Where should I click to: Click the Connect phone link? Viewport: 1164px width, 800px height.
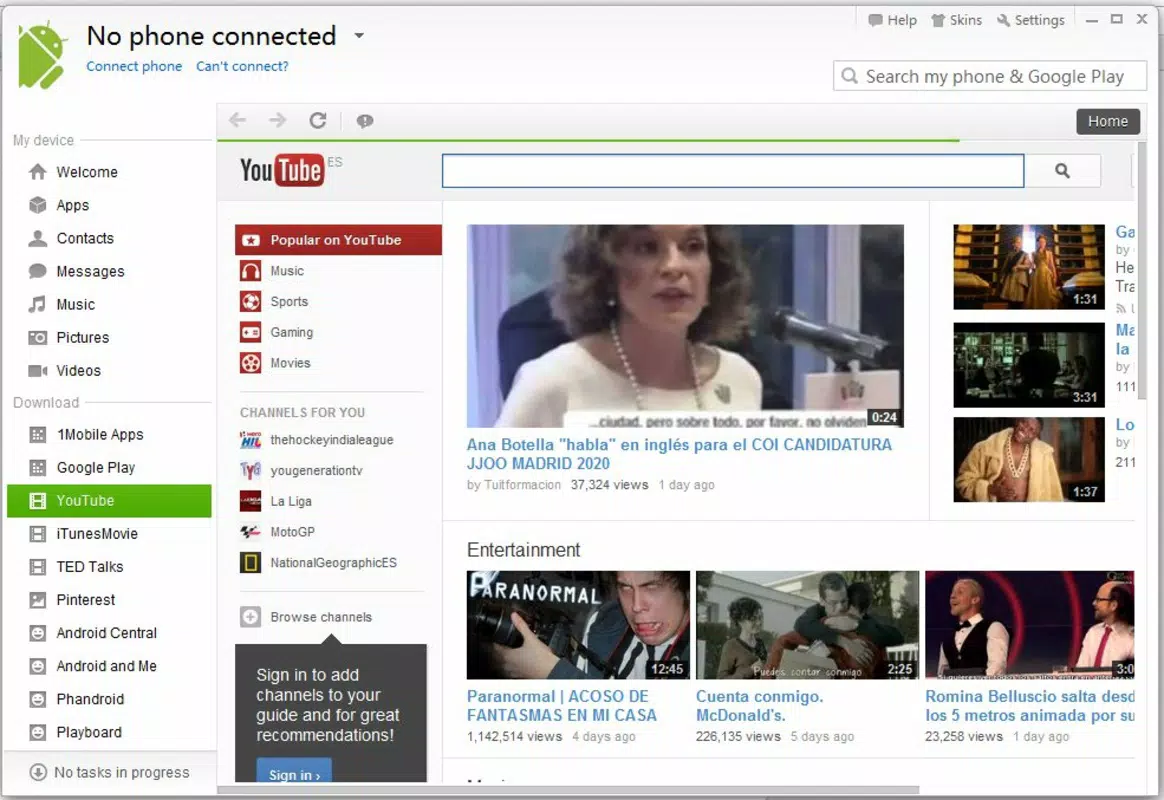(134, 66)
